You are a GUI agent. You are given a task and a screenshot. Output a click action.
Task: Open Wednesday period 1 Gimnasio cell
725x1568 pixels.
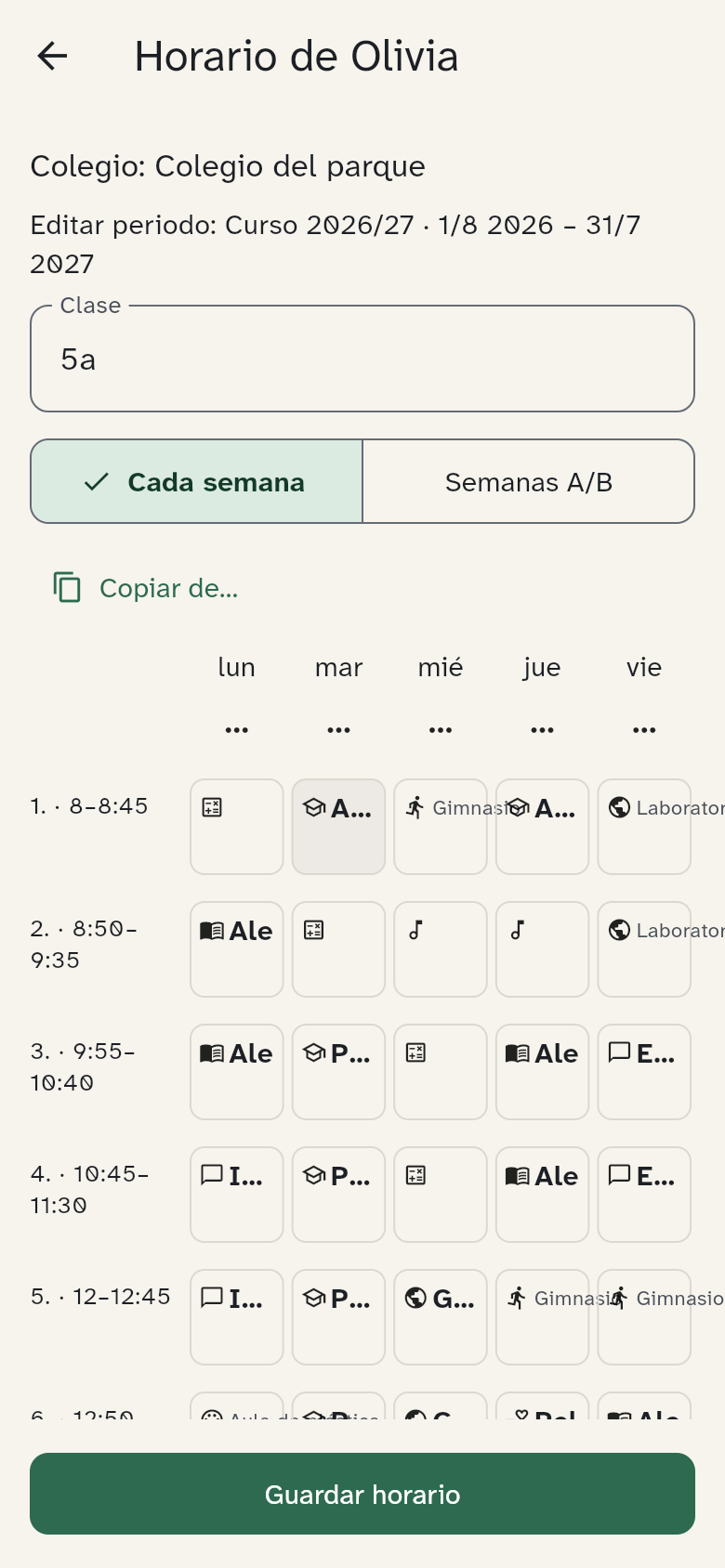(x=441, y=827)
